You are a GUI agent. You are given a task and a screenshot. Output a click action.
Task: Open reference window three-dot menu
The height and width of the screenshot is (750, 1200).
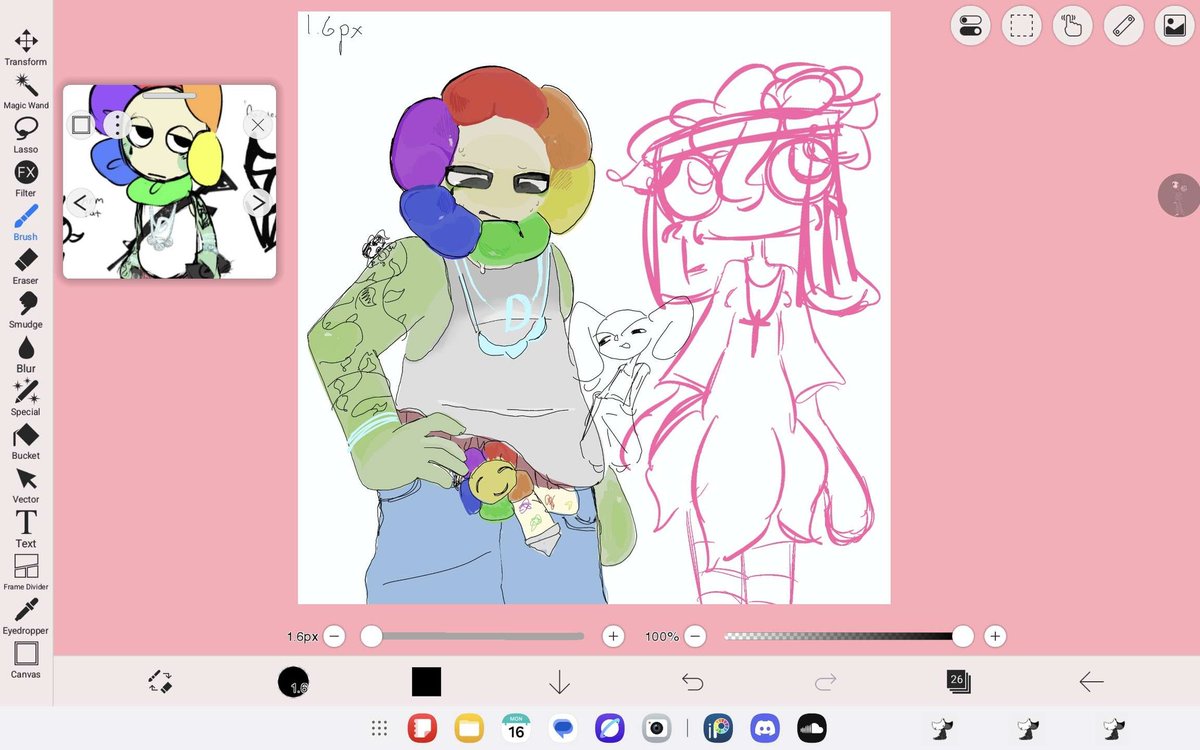(x=117, y=125)
